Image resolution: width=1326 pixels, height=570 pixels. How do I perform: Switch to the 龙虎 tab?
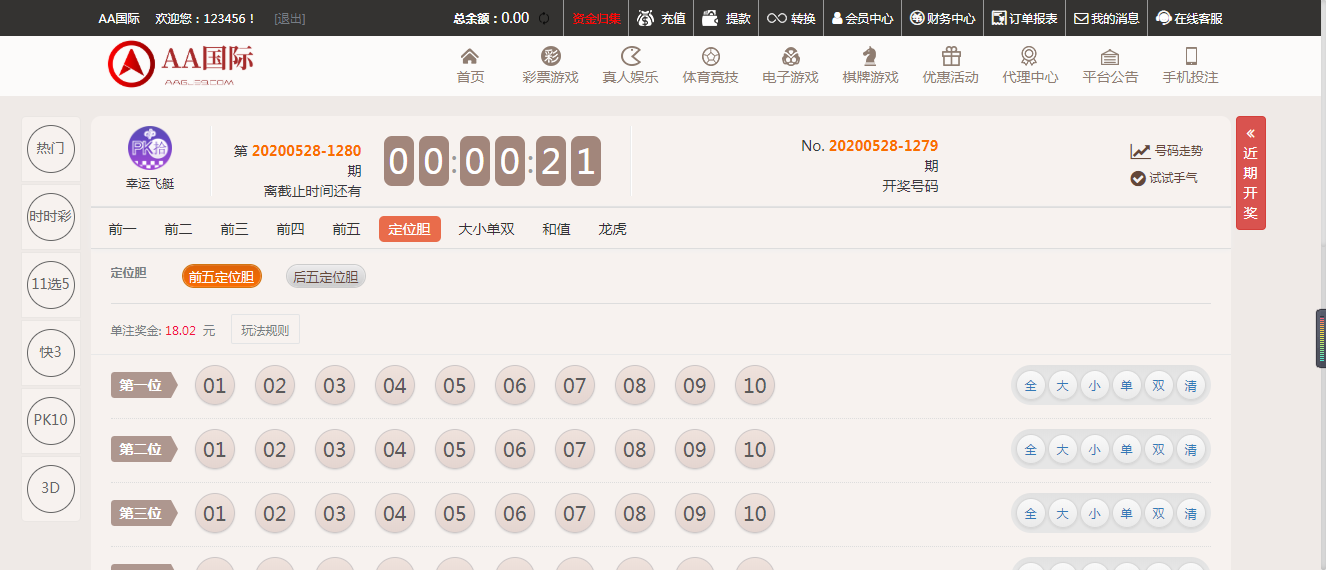coord(612,229)
